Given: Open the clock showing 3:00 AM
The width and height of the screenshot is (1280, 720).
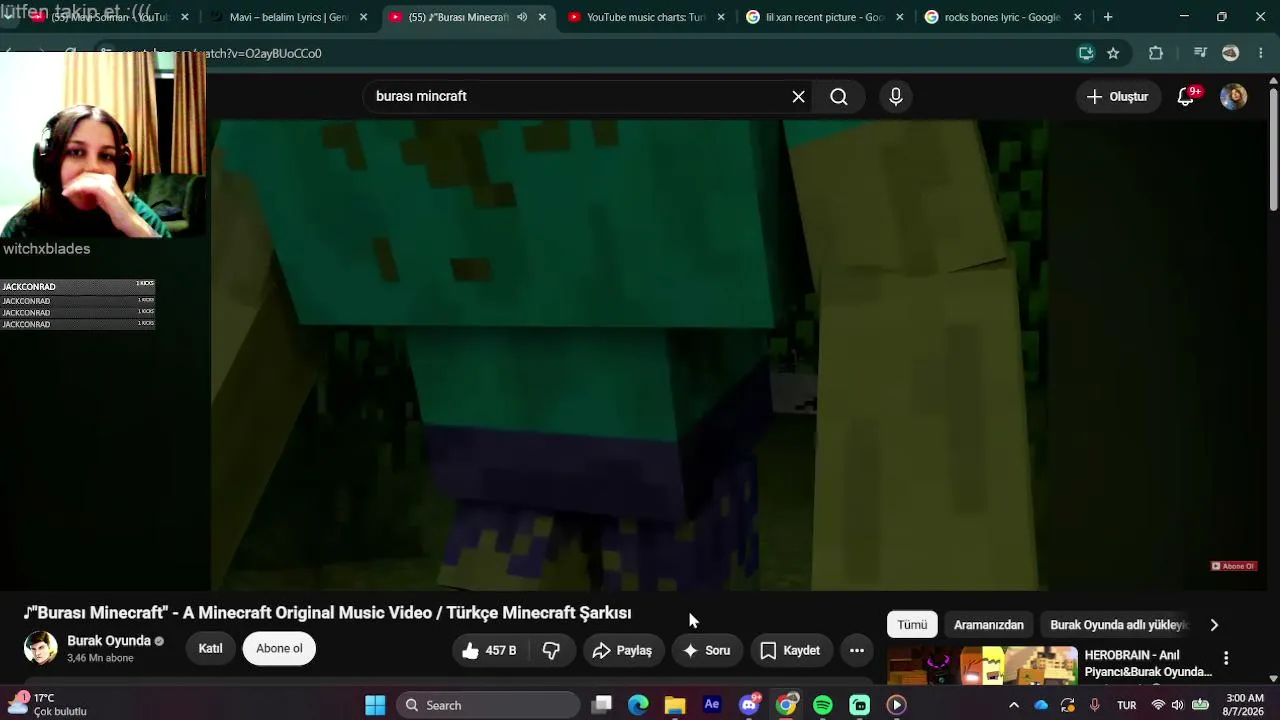Looking at the screenshot, I should tap(1245, 705).
